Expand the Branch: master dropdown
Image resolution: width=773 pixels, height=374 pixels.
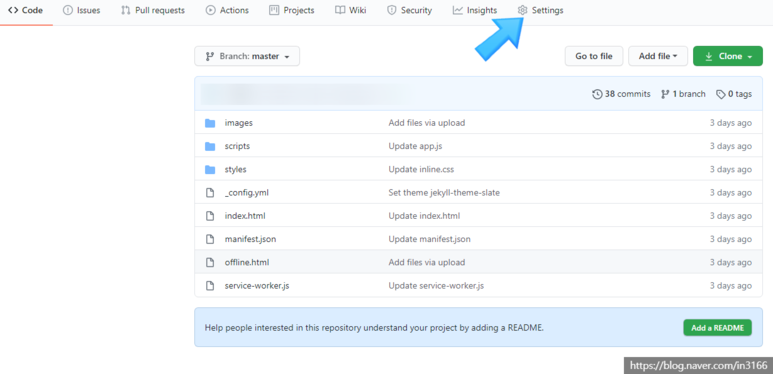click(247, 56)
